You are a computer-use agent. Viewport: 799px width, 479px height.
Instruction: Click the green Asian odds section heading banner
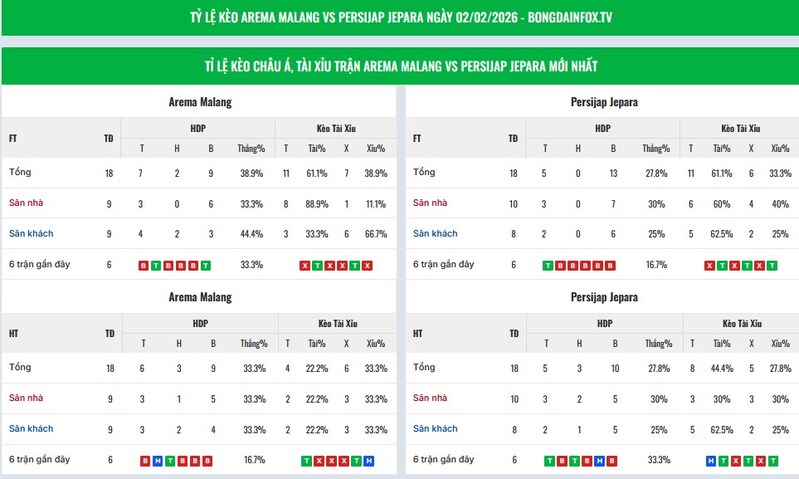coord(400,66)
